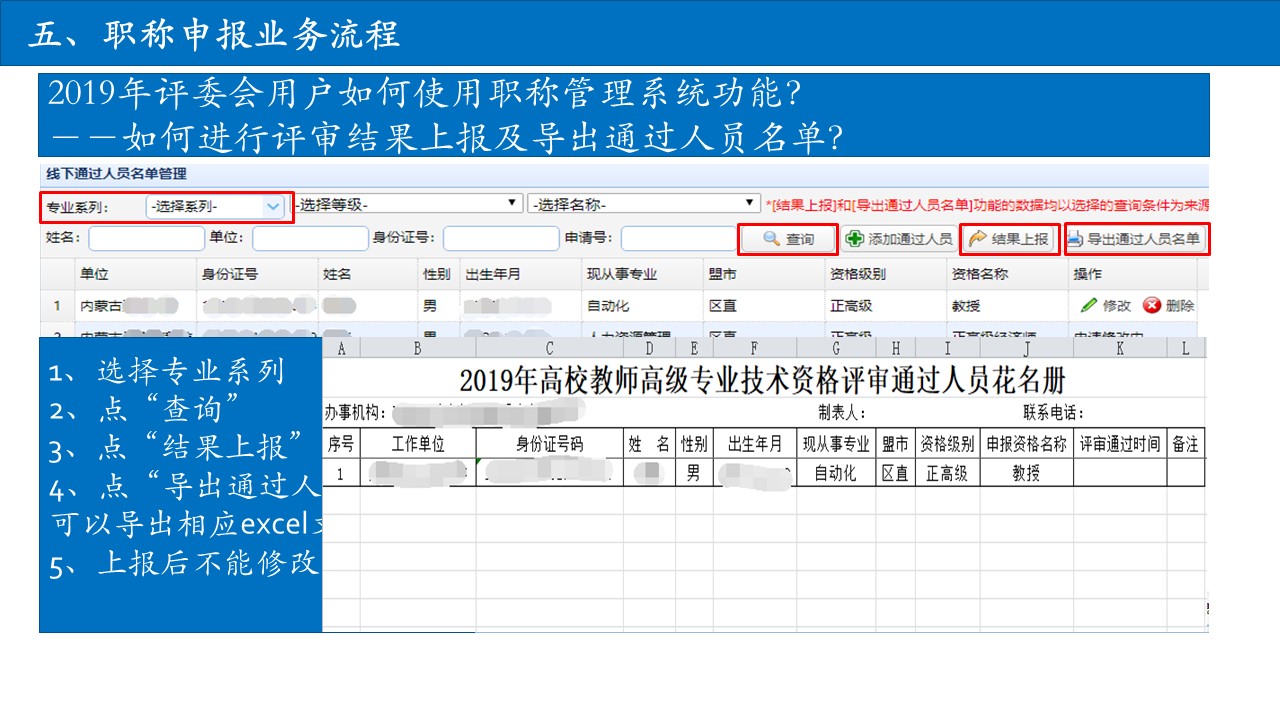Click the 现从事专业 column header
Viewport: 1280px width, 720px height.
(621, 274)
